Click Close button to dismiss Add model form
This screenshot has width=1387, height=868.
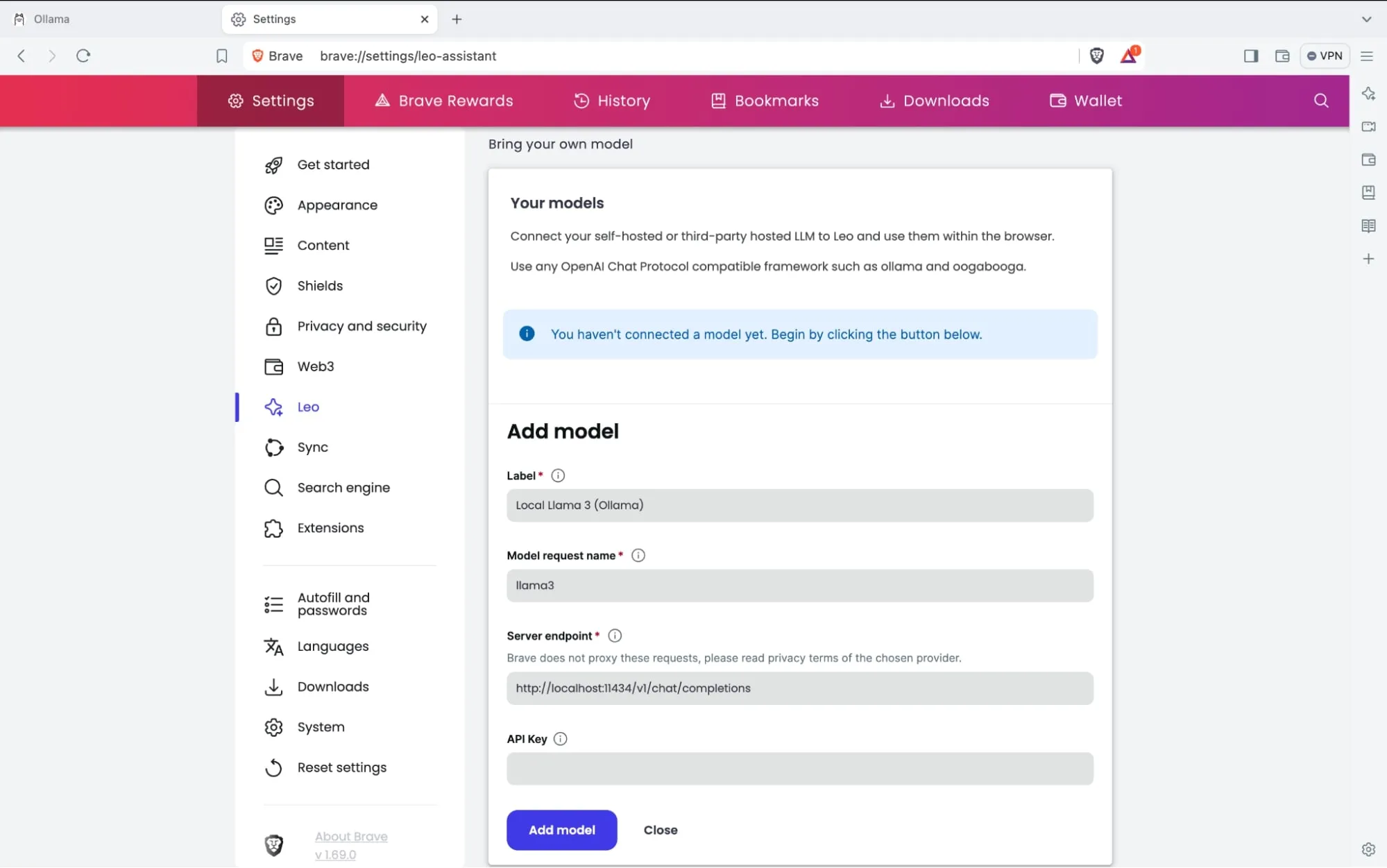(x=661, y=830)
